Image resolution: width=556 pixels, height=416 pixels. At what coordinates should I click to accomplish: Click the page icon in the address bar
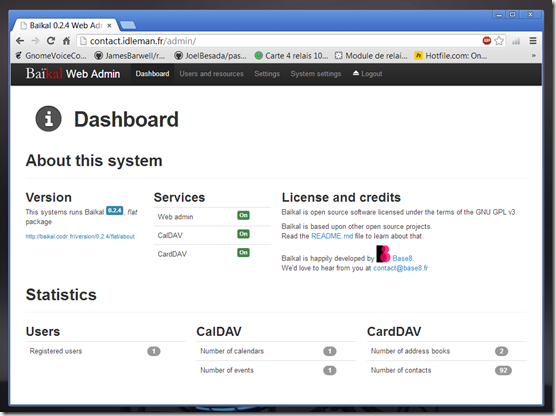click(83, 41)
